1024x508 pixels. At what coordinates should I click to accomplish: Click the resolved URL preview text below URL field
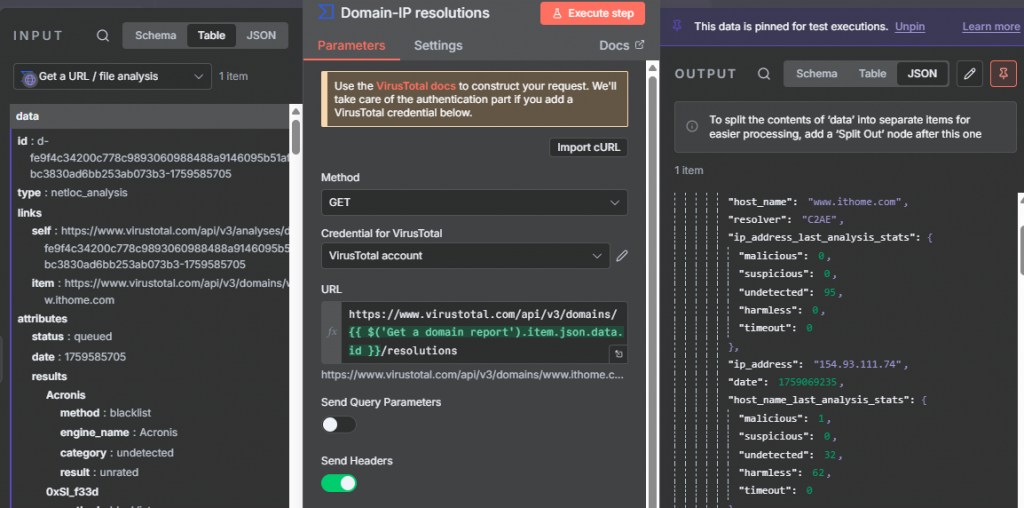pyautogui.click(x=472, y=375)
